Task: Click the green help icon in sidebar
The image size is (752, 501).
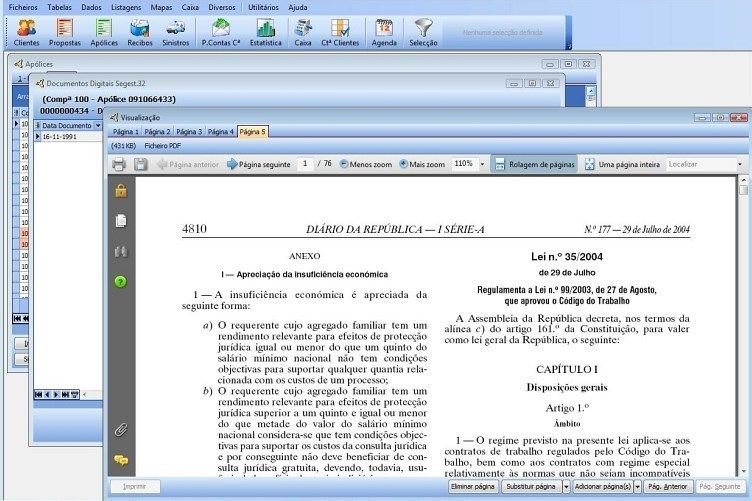Action: click(x=121, y=282)
